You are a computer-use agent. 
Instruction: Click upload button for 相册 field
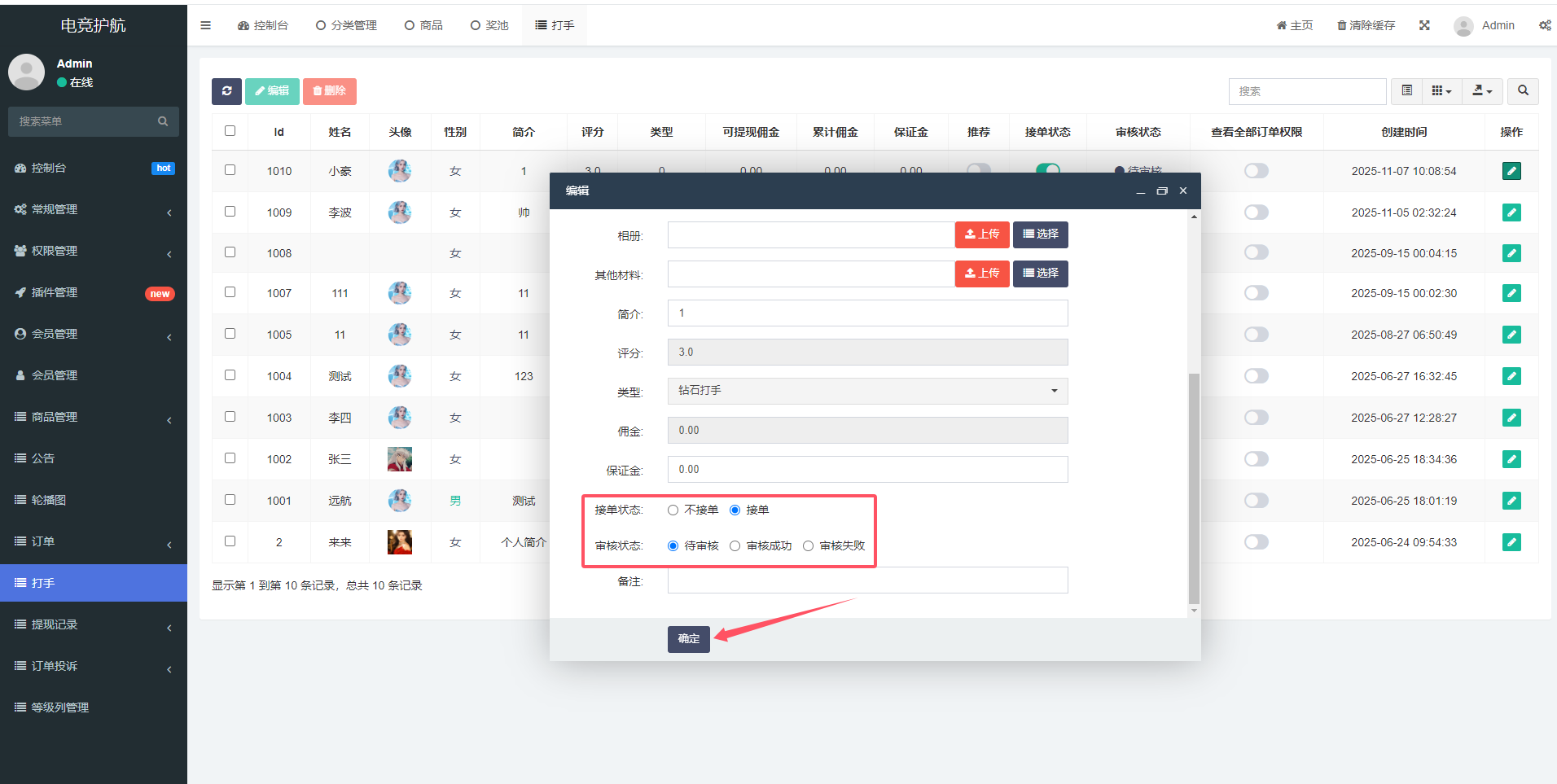[x=982, y=234]
